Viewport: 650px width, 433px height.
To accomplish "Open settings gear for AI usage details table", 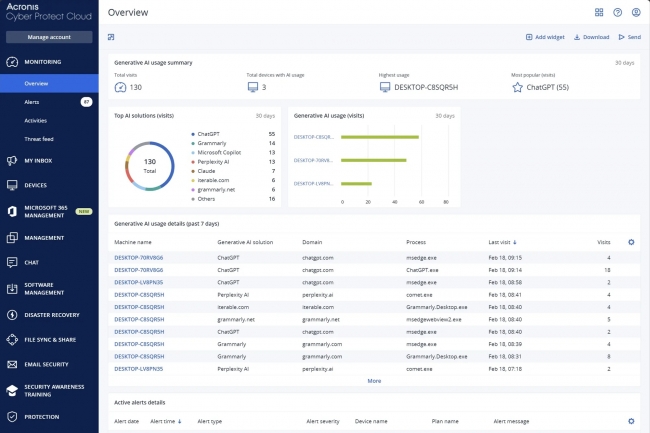I will (630, 242).
